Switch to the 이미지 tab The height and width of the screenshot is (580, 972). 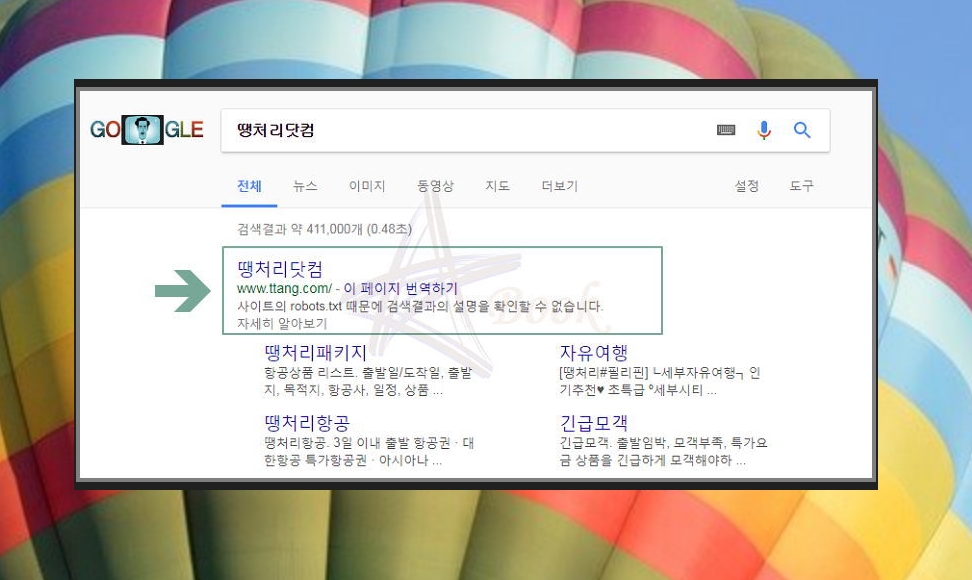click(367, 186)
